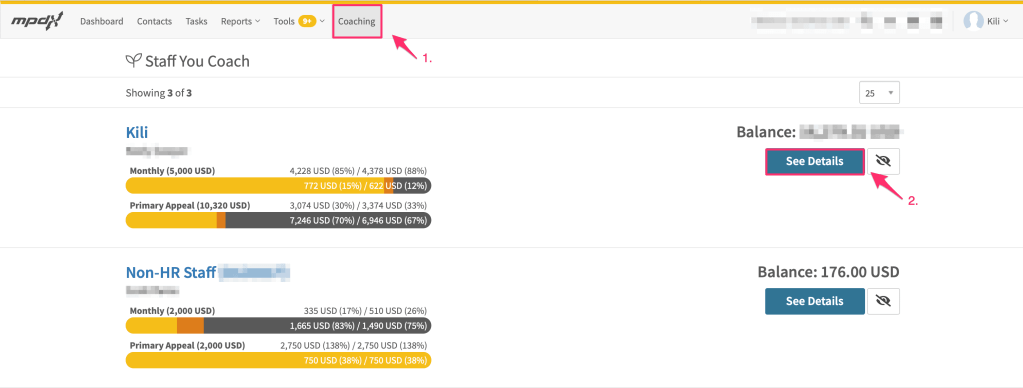Select the 'Balance: 176.00 USD' text
This screenshot has height=388, width=1023.
point(829,272)
